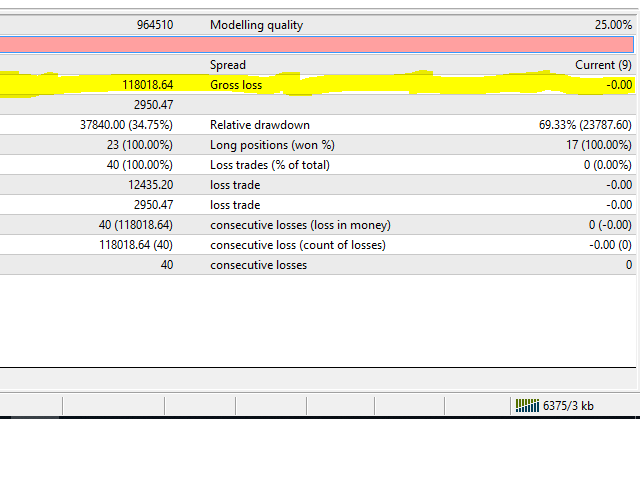Image resolution: width=640 pixels, height=480 pixels.
Task: Click the connection status bars icon
Action: pyautogui.click(x=526, y=406)
